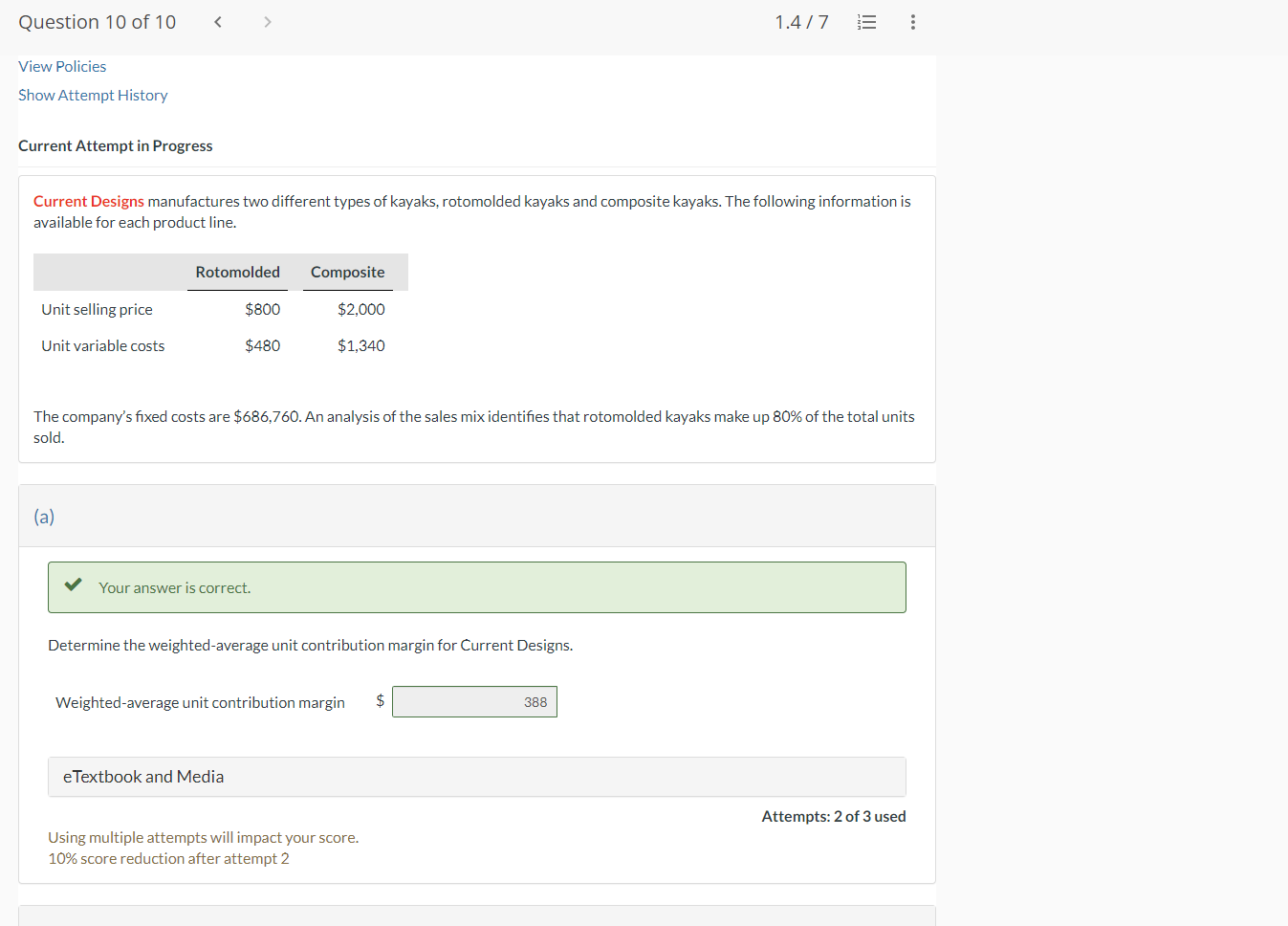Screen dimensions: 1288x926
Task: Open the three-dot more options menu
Action: (913, 22)
